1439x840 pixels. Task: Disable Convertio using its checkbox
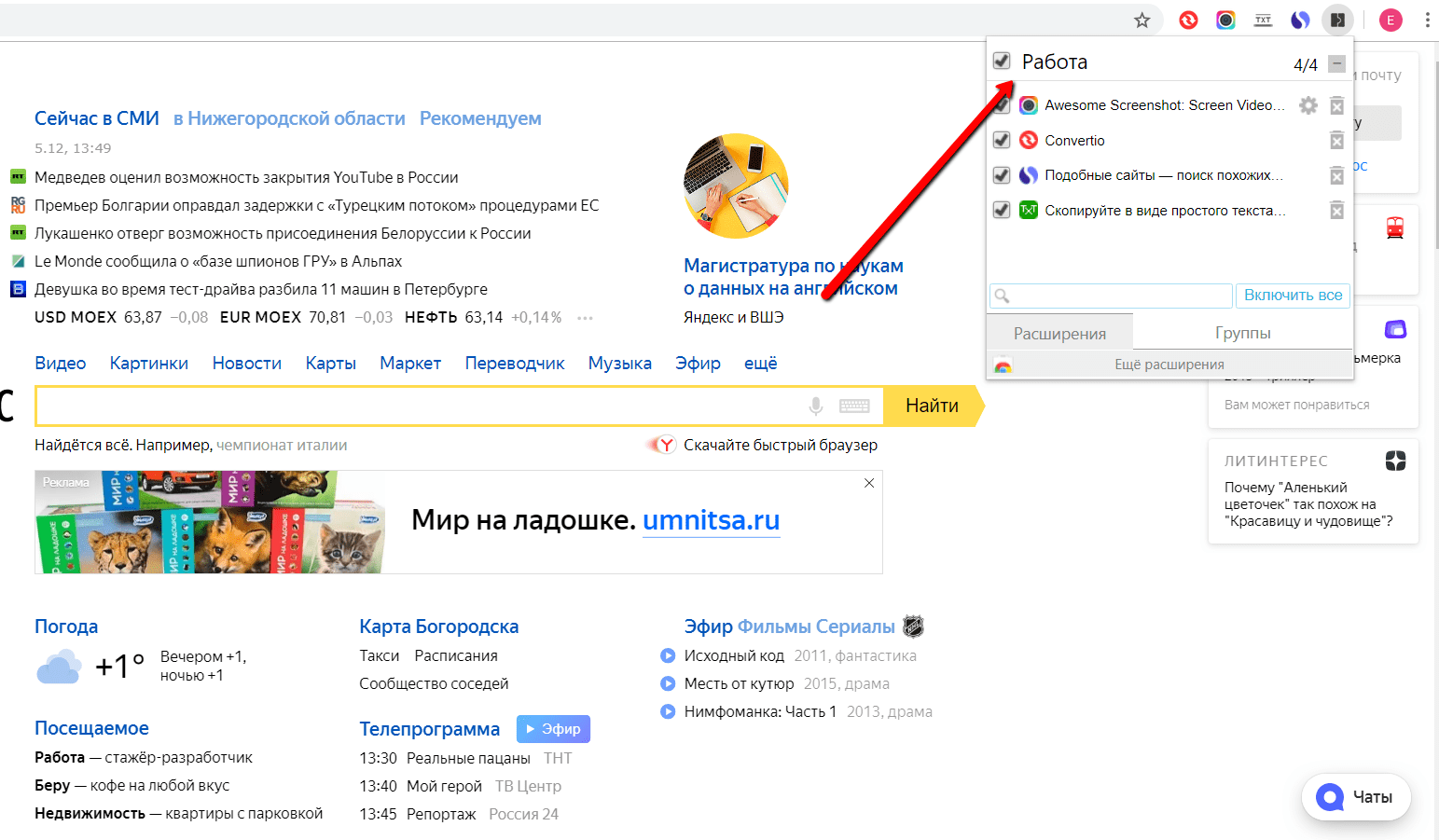tap(1002, 140)
